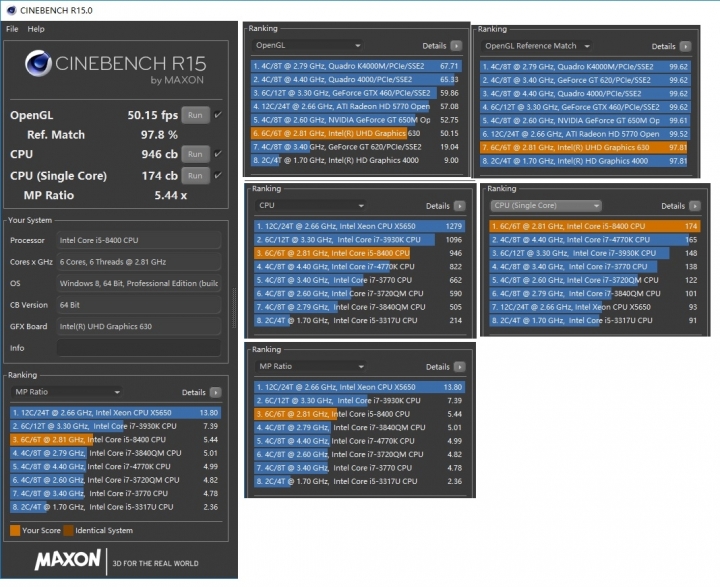Open MP Ratio dropdown in left panel
Viewport: 720px width, 587px height.
pos(67,392)
